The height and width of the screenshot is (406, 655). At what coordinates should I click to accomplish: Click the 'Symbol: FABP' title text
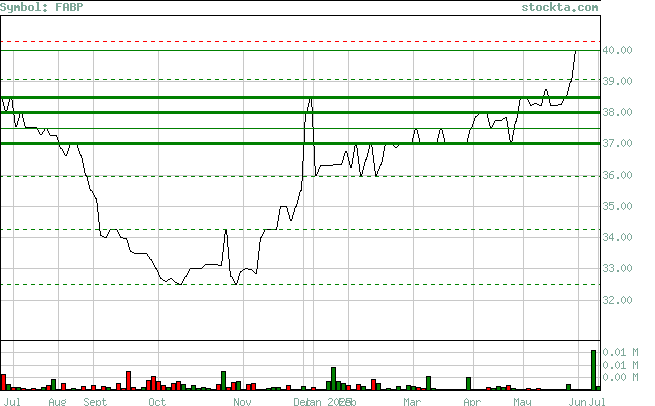41,7
